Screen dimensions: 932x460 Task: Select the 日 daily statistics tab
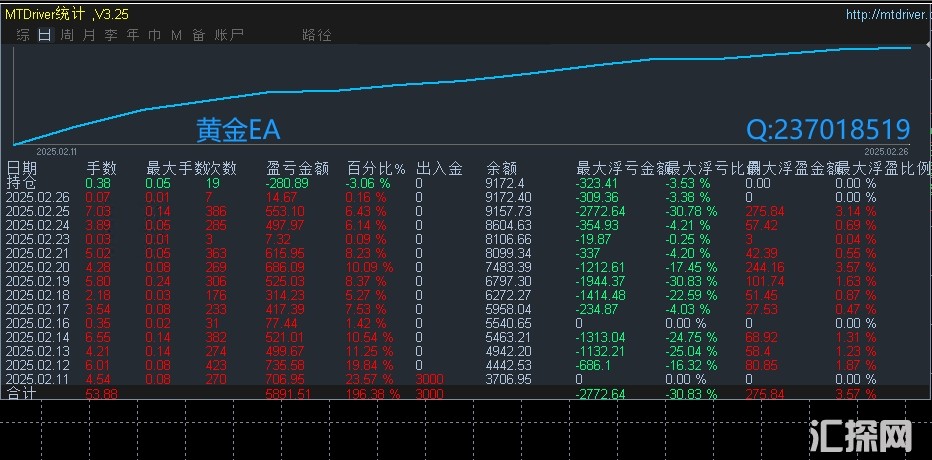[44, 35]
